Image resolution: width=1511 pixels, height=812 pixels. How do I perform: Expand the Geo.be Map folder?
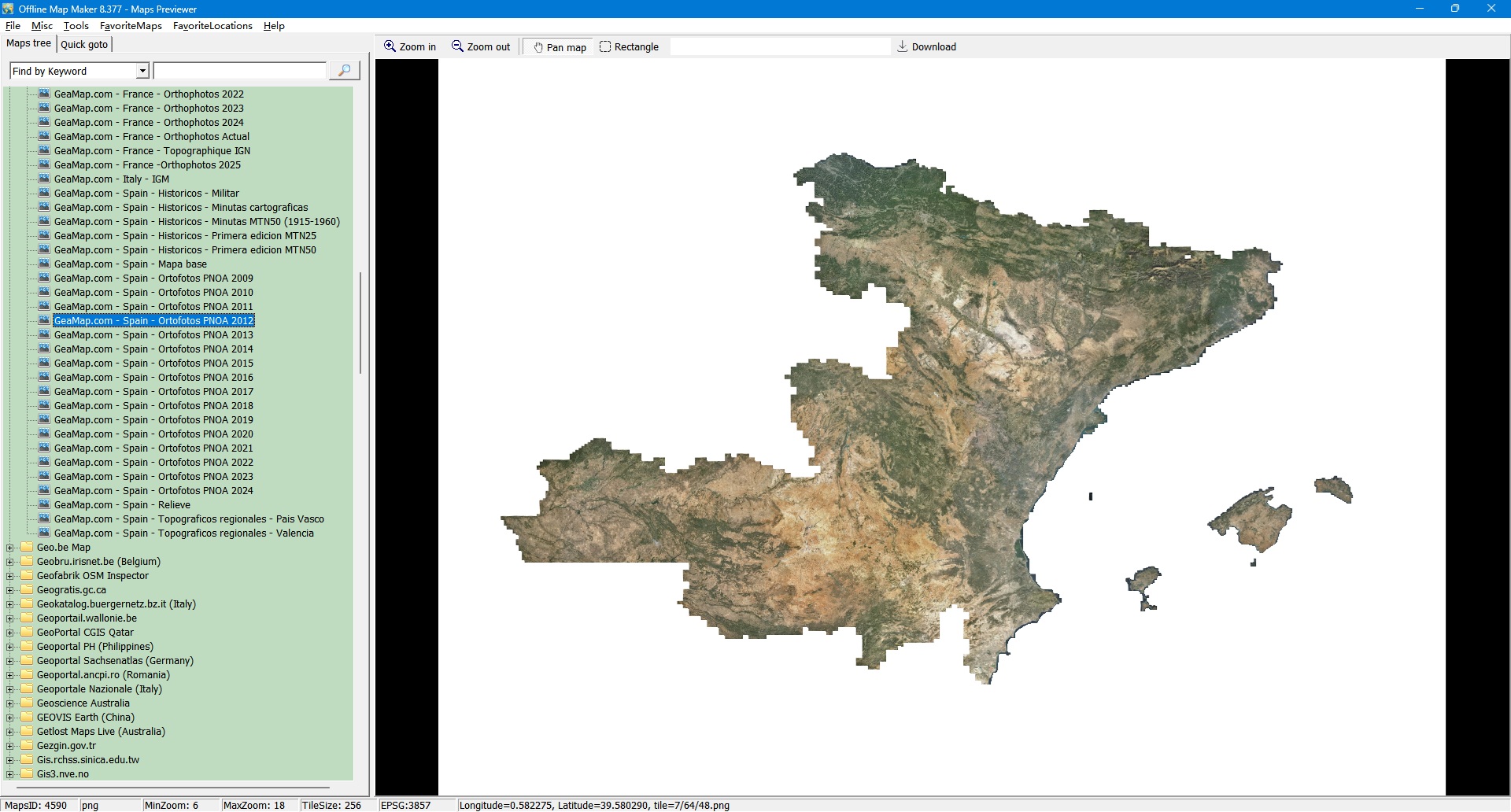(x=10, y=548)
